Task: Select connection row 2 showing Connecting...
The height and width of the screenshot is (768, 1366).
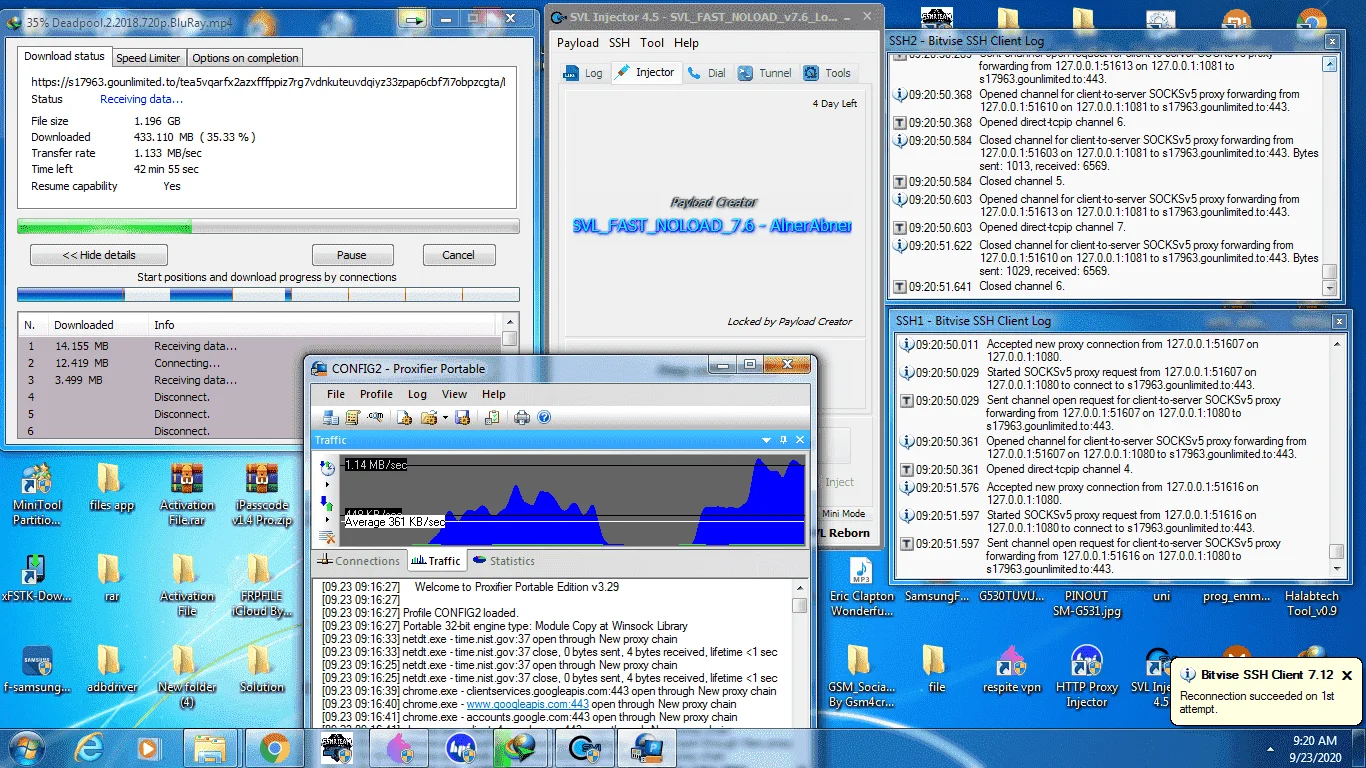Action: (258, 363)
